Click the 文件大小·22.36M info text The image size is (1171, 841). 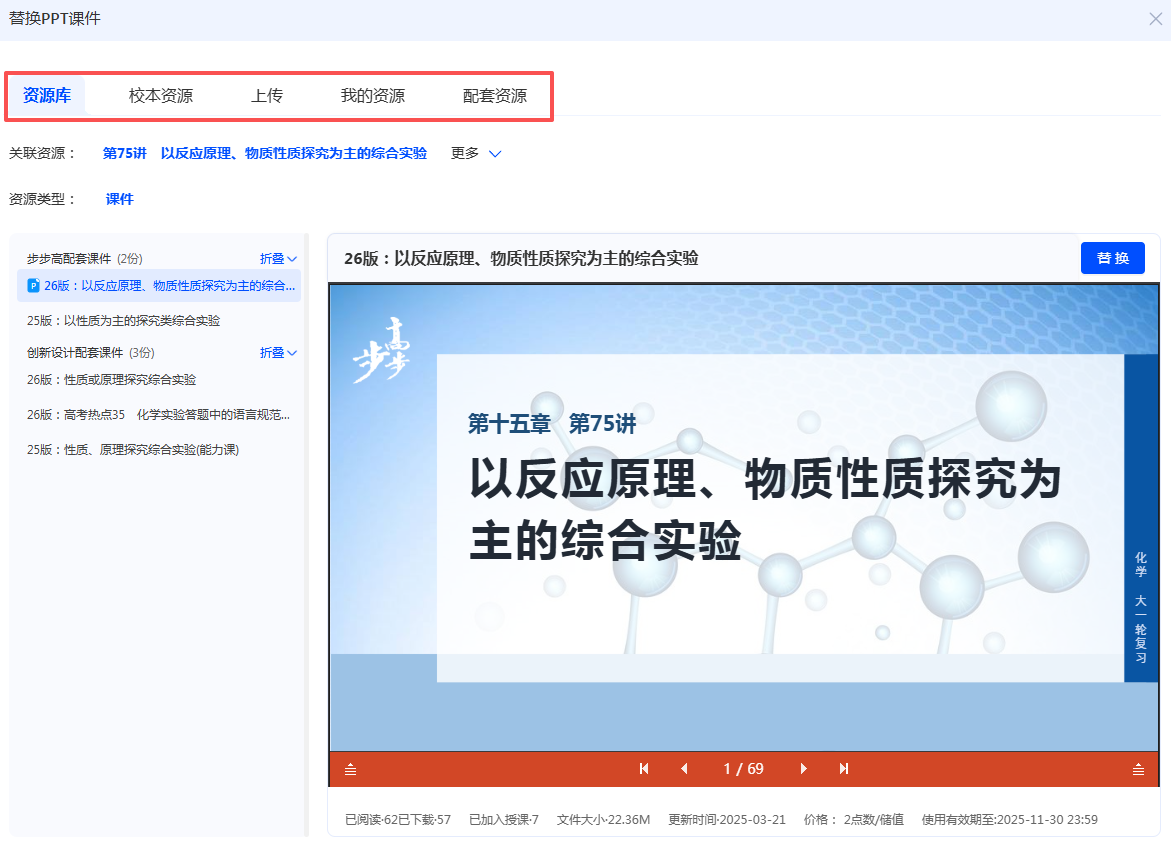pyautogui.click(x=603, y=819)
